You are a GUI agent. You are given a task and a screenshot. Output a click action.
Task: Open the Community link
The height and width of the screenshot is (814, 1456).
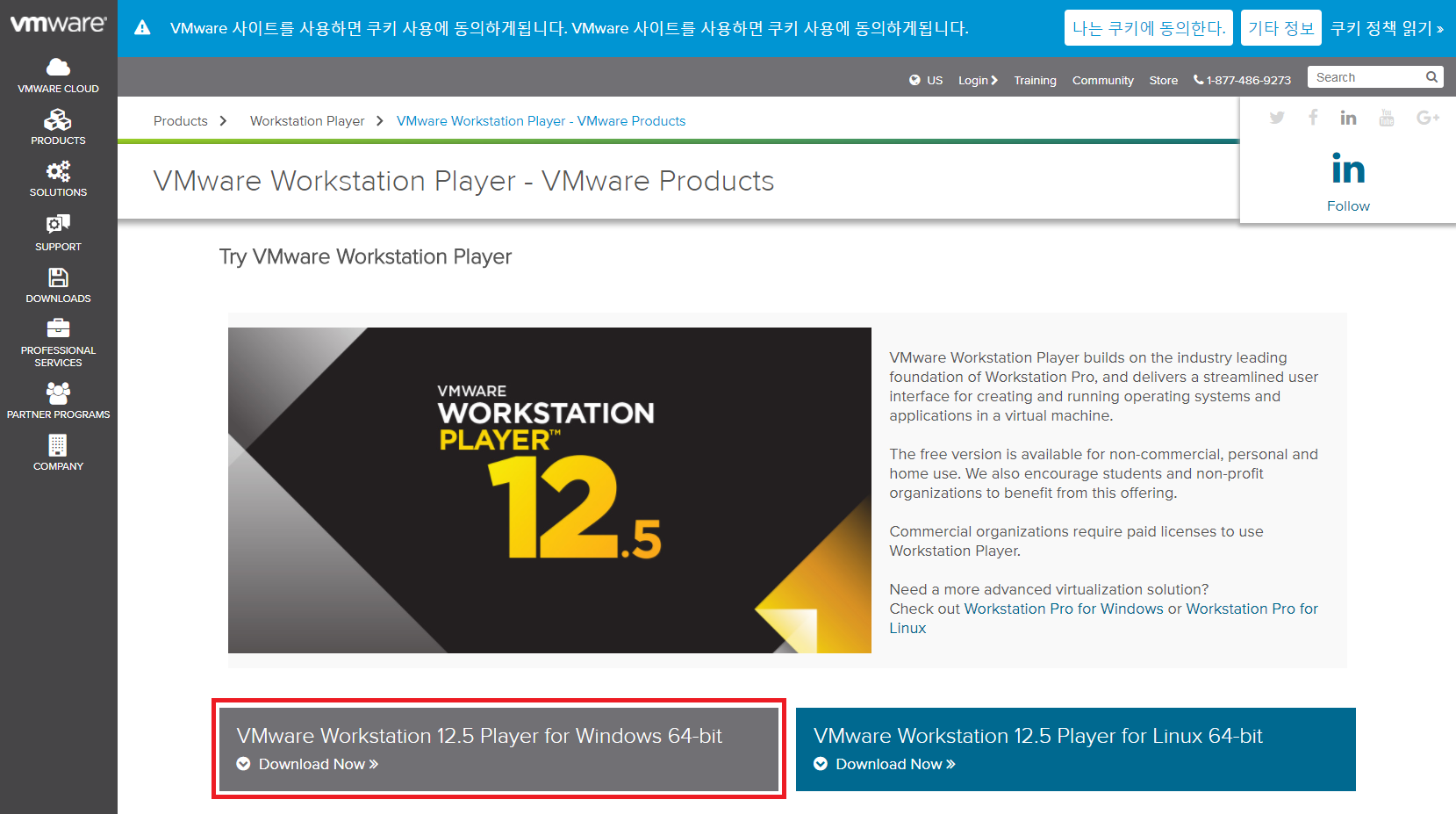[1102, 80]
